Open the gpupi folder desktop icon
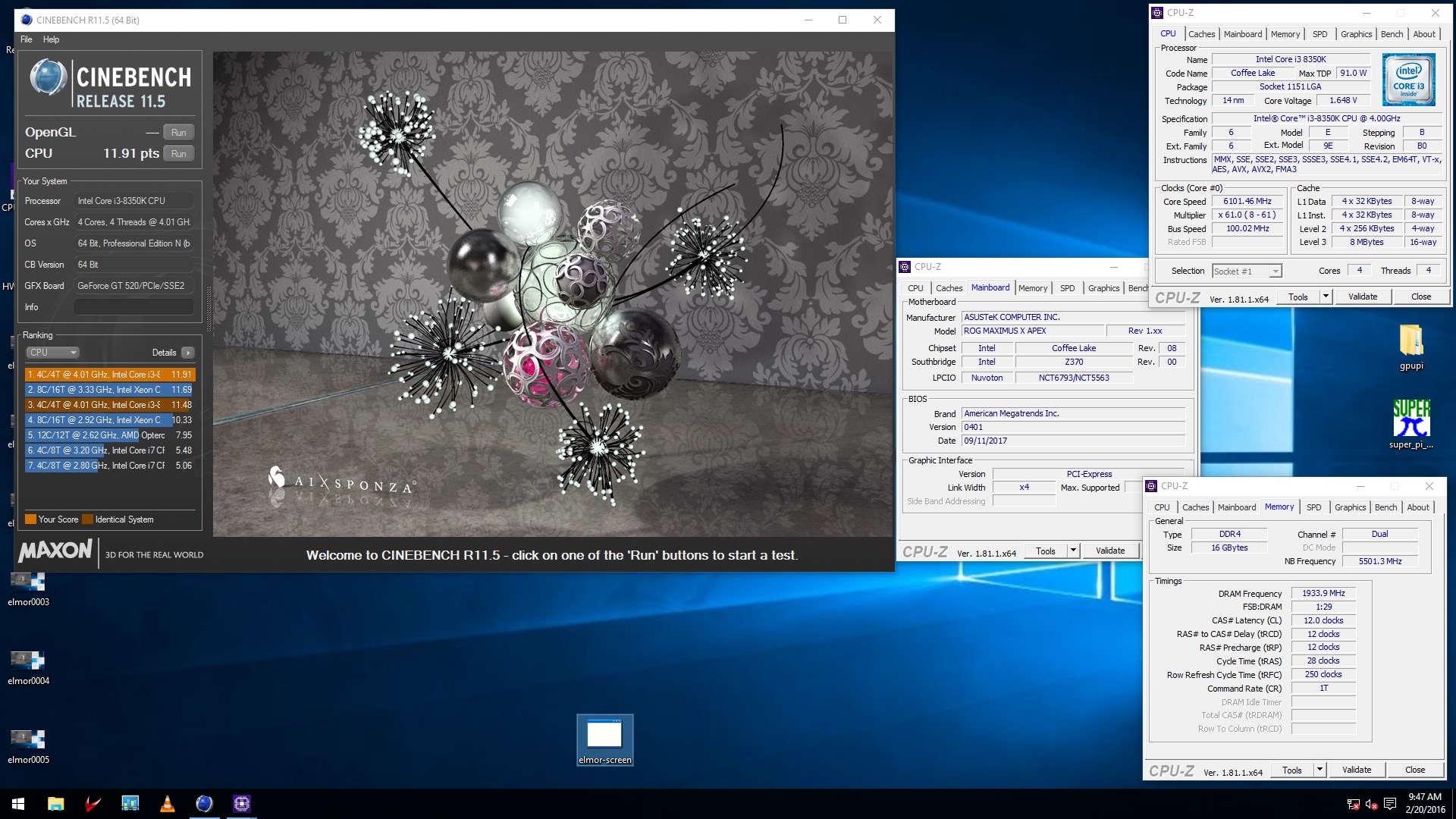1456x819 pixels. click(x=1411, y=347)
